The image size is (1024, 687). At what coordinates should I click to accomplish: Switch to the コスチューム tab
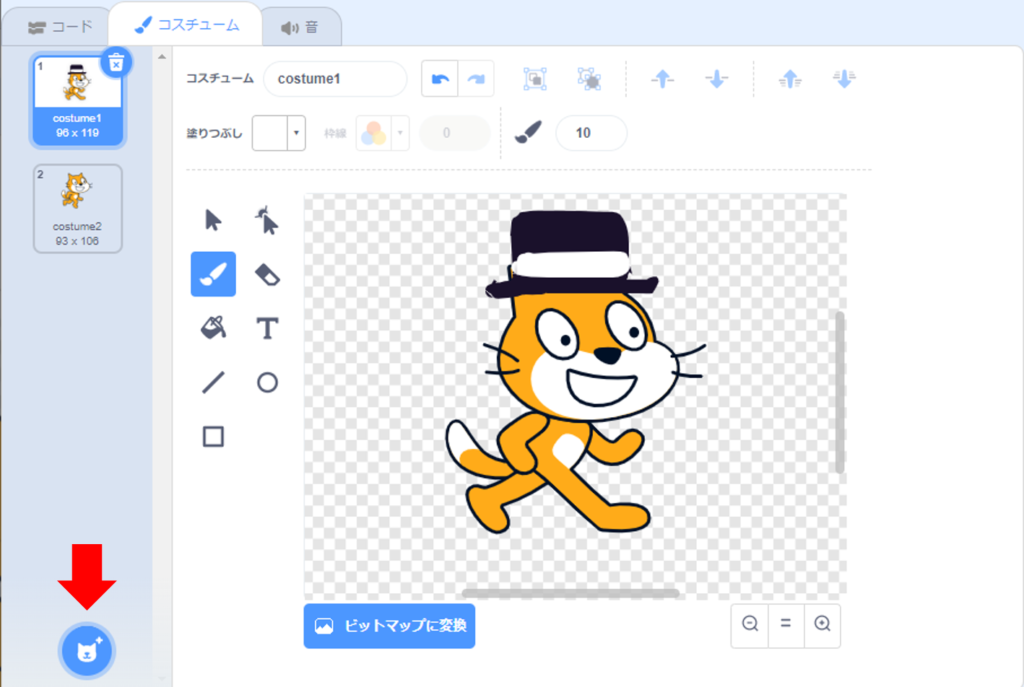[186, 25]
